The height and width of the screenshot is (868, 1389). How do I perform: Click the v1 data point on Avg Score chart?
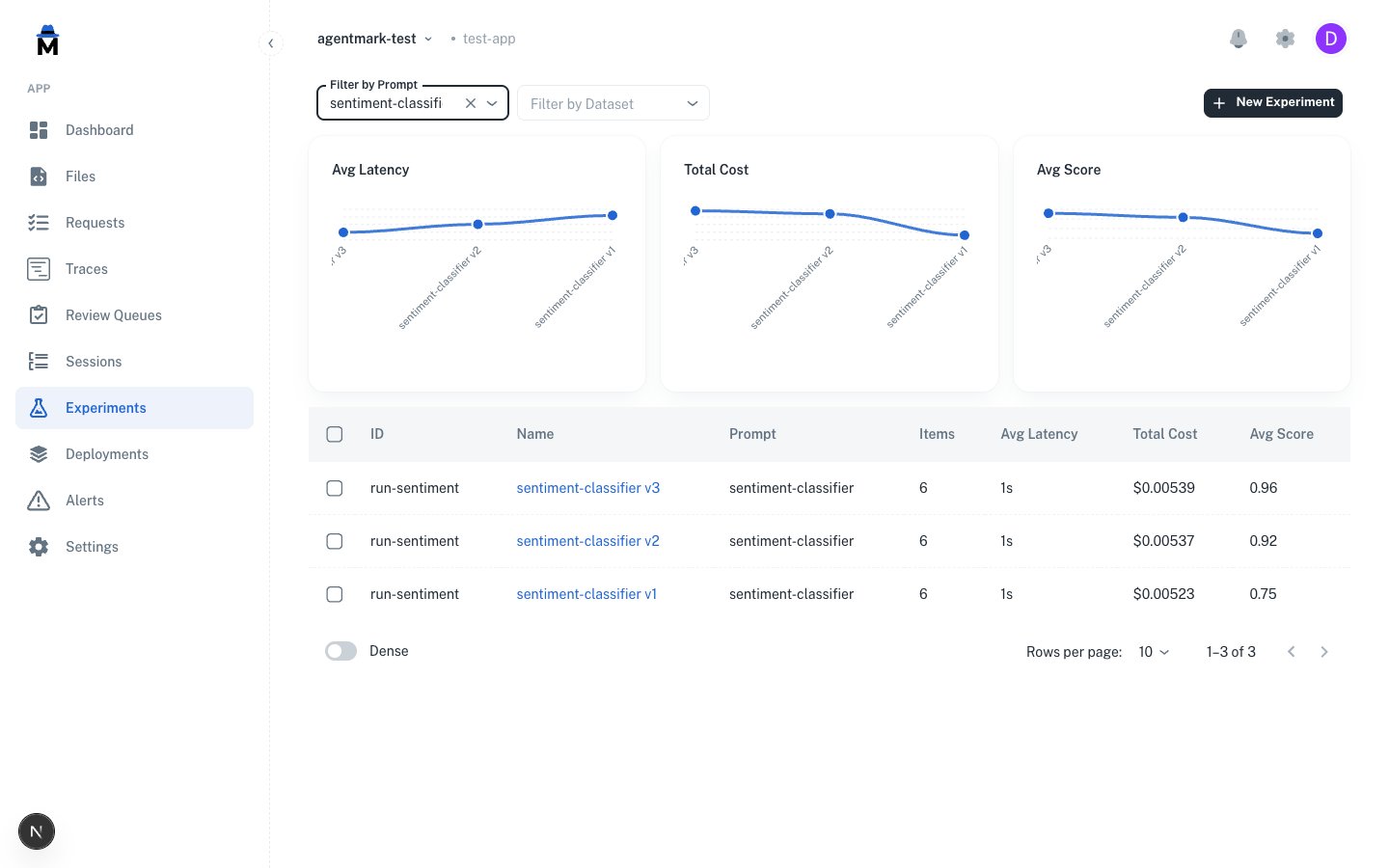(1318, 233)
